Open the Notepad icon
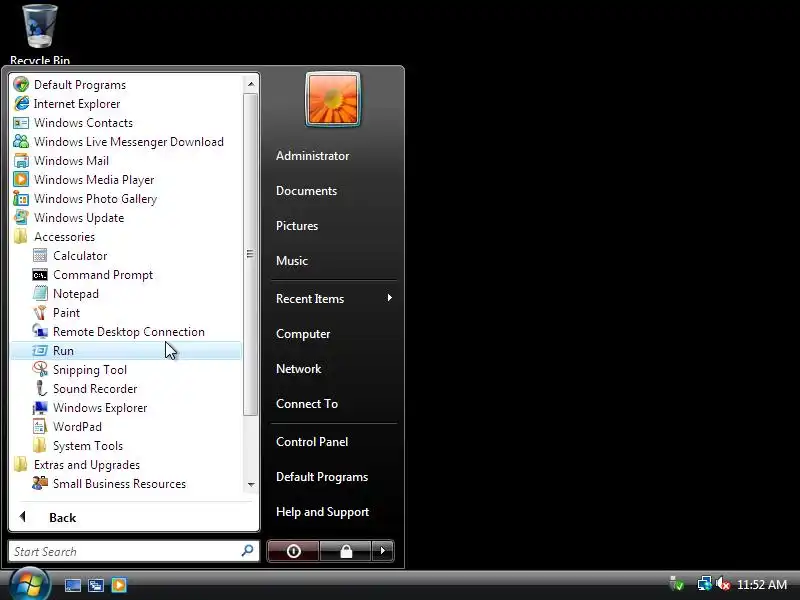The image size is (800, 600). pos(40,293)
